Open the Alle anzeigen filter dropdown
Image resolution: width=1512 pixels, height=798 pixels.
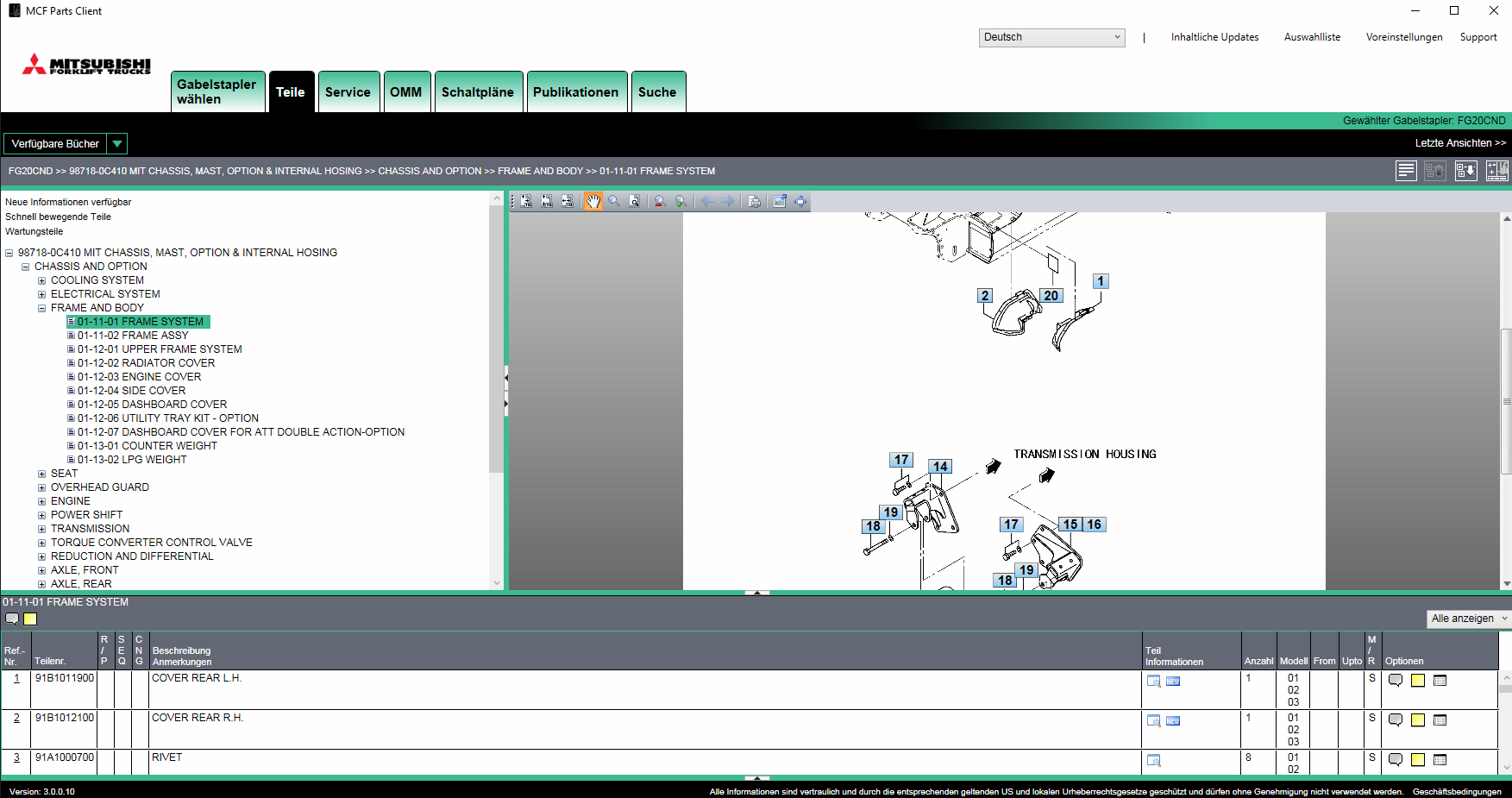pos(1469,619)
